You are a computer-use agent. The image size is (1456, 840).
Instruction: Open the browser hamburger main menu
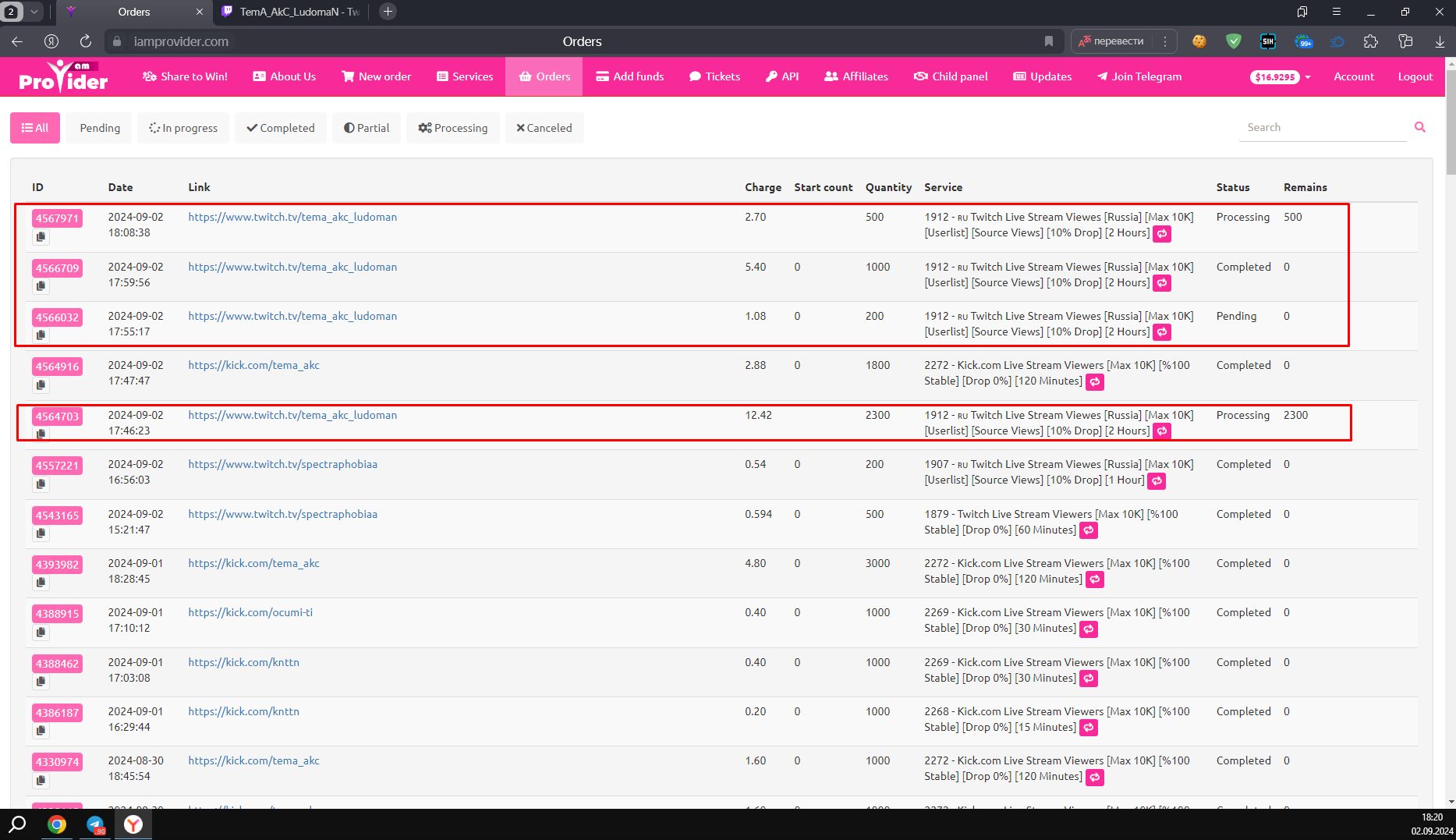coord(1337,12)
